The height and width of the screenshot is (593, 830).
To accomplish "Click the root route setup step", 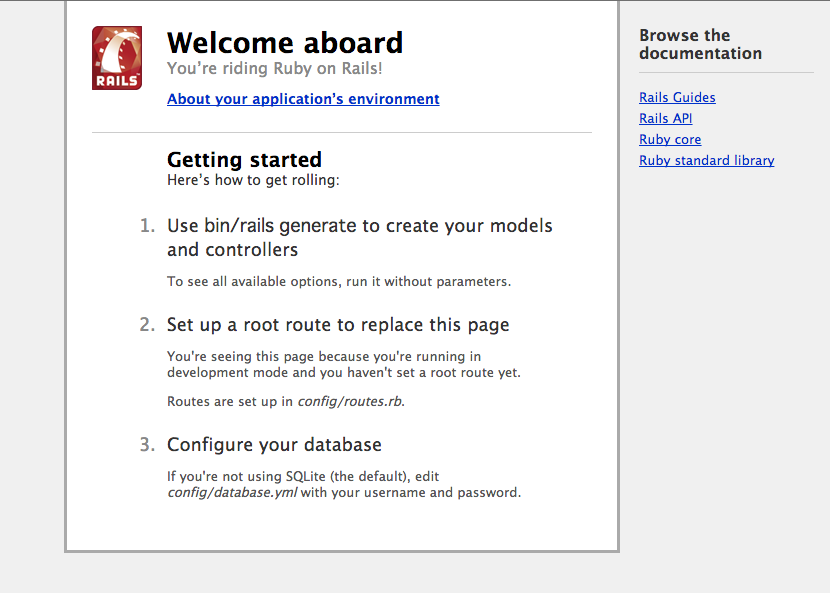I will 339,325.
